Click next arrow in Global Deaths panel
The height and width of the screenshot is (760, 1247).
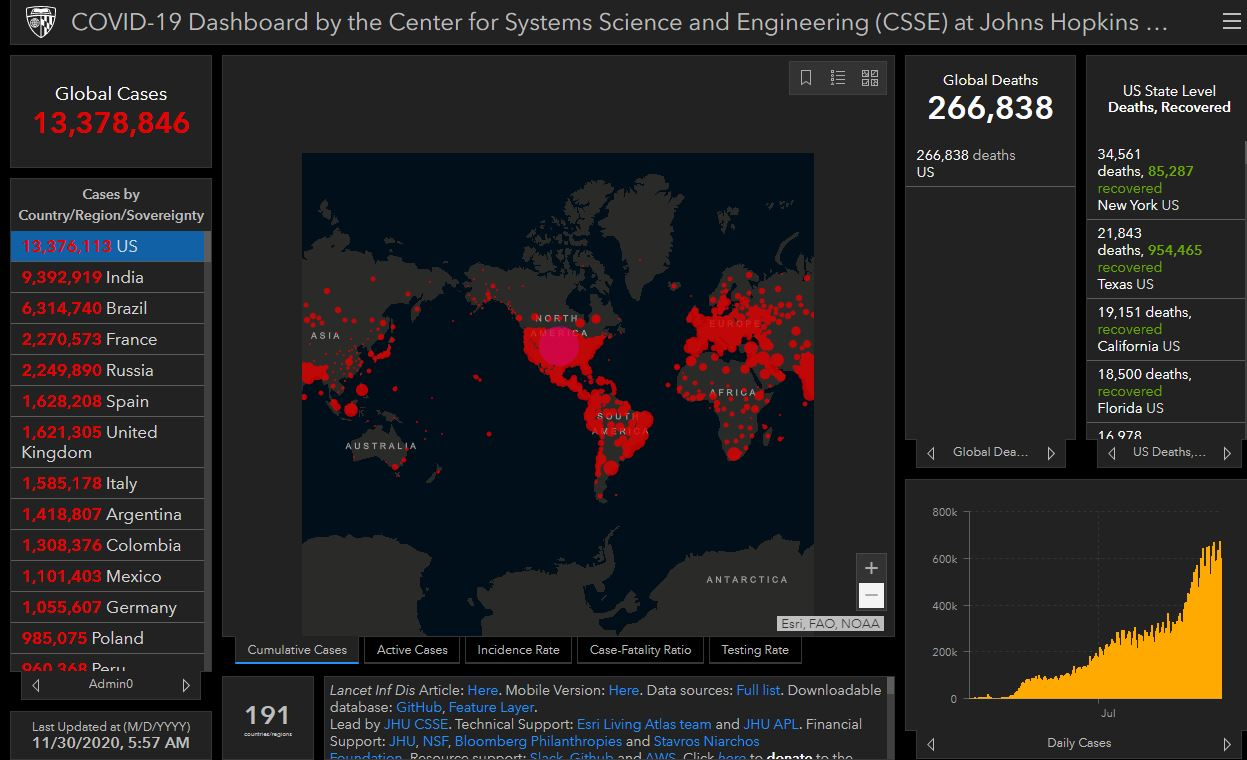pos(1051,453)
